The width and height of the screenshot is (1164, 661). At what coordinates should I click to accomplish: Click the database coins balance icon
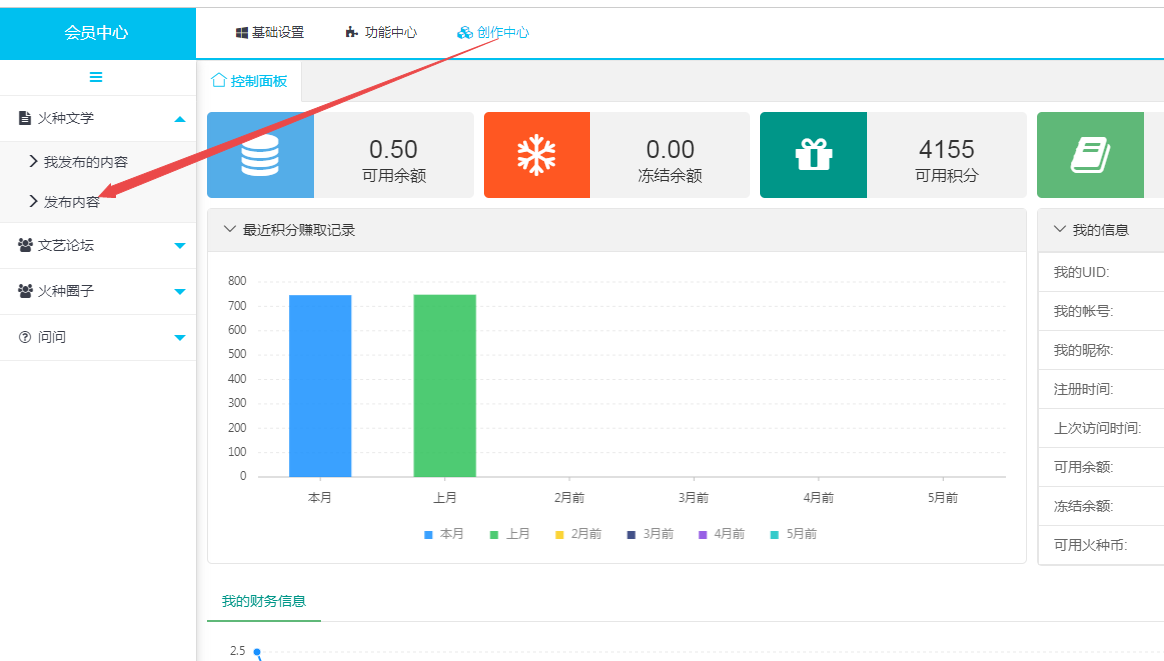tap(260, 155)
